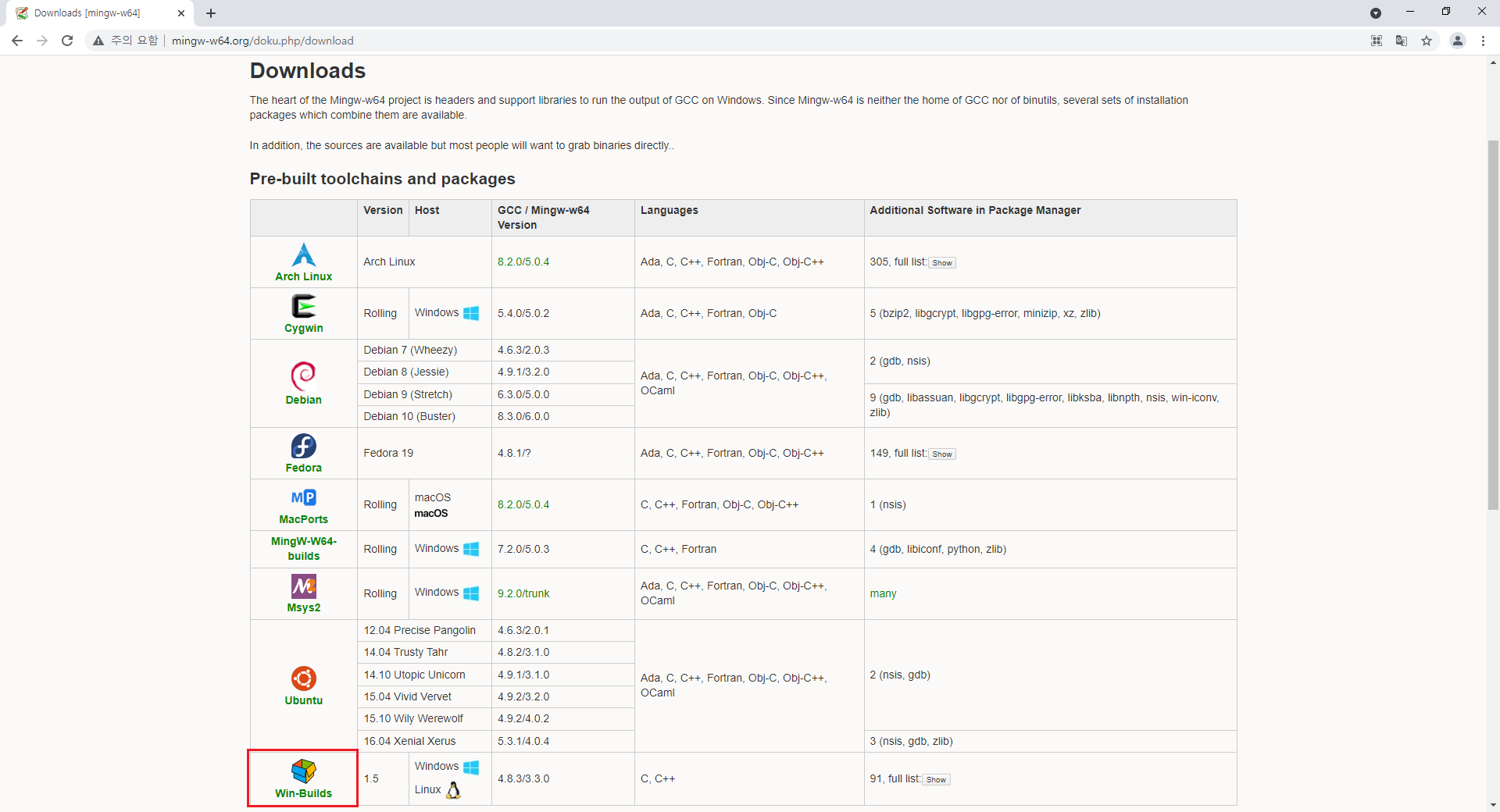The height and width of the screenshot is (812, 1500).
Task: Click the '4.8.3/3.3.0' version cell
Action: coord(562,778)
